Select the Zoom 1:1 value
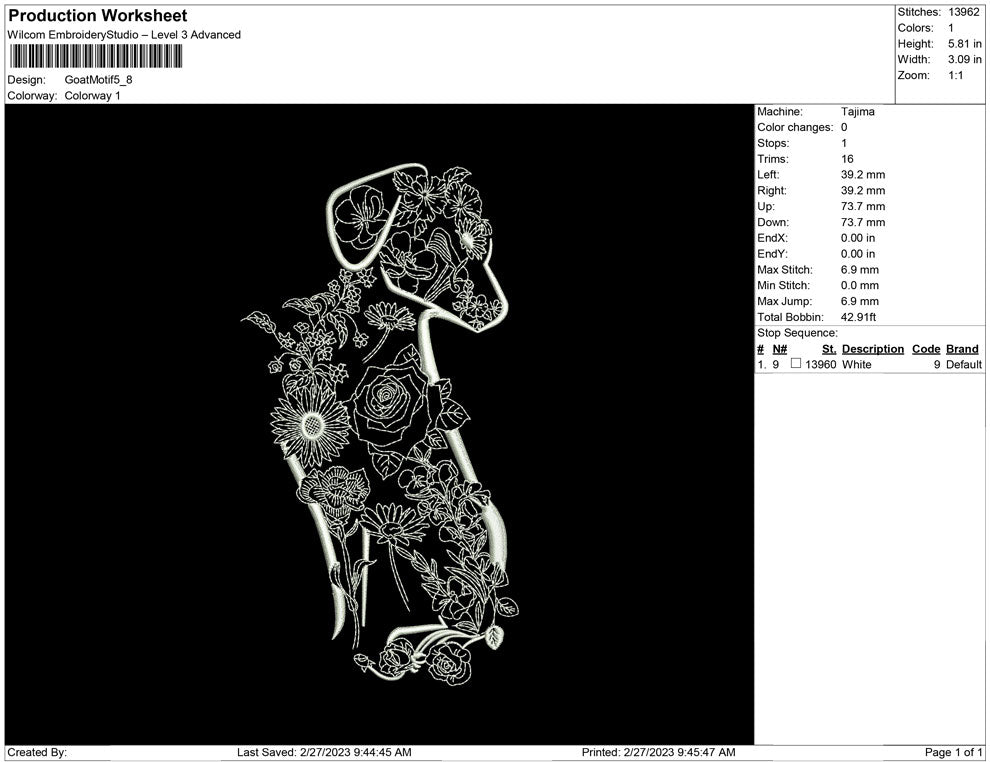The width and height of the screenshot is (990, 762). [x=955, y=76]
